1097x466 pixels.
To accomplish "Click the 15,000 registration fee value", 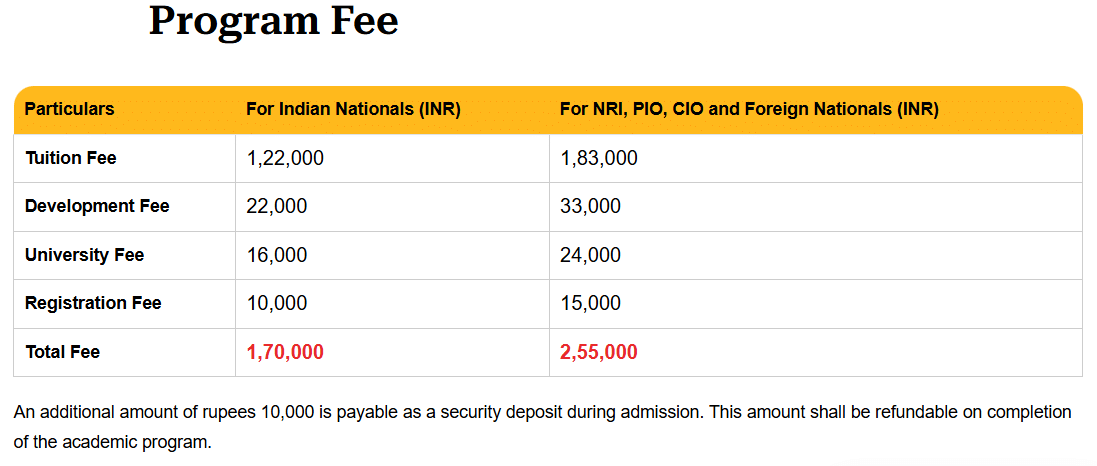I will pyautogui.click(x=591, y=303).
